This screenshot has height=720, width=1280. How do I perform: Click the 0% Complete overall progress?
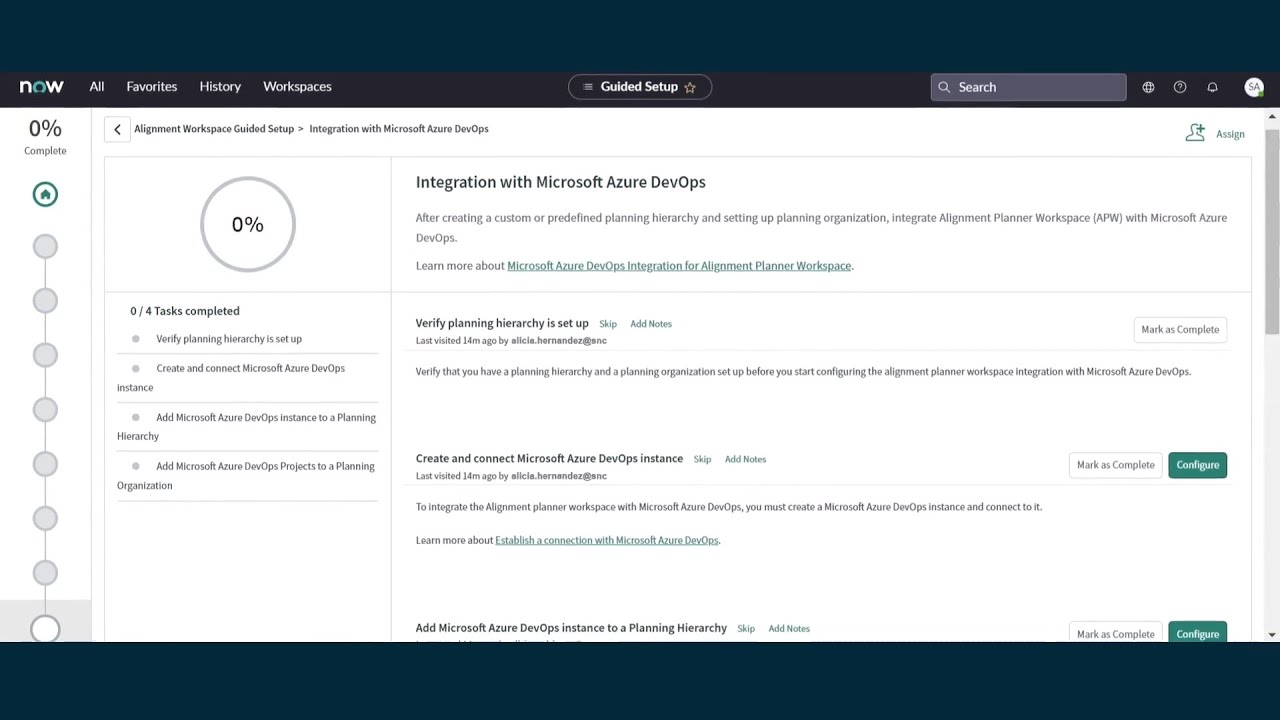coord(45,137)
